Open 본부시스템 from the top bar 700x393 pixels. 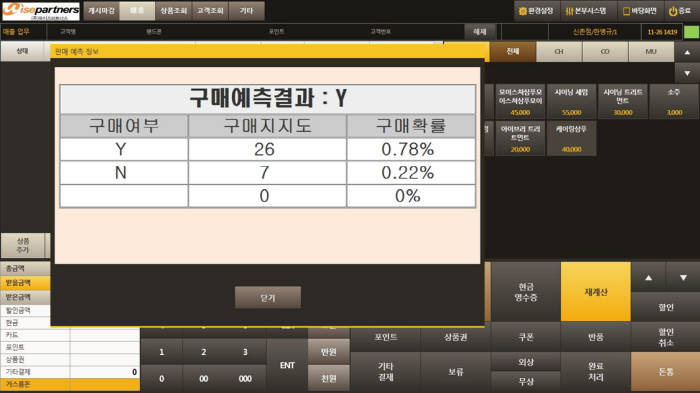pos(587,11)
